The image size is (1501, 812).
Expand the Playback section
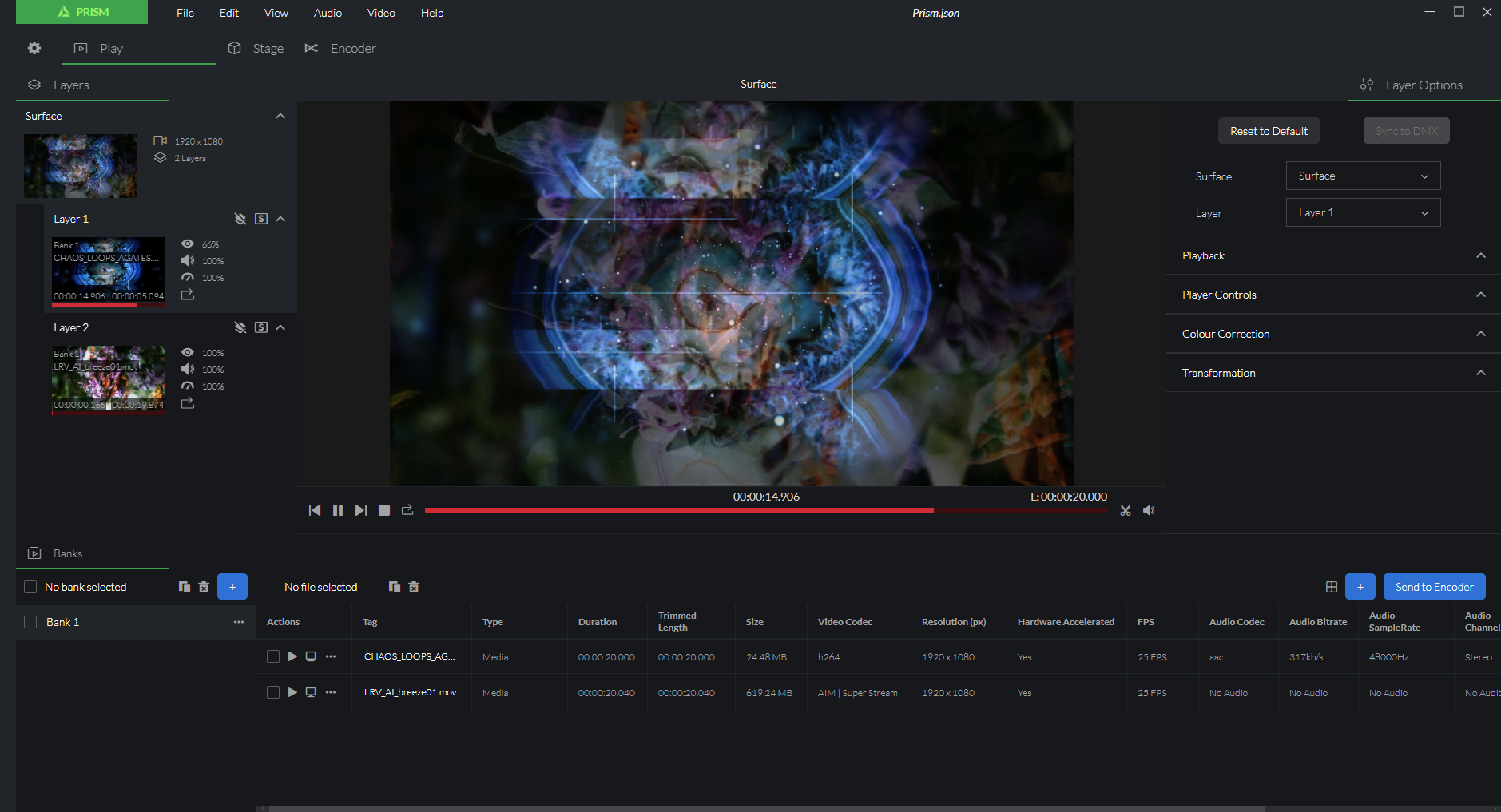pyautogui.click(x=1333, y=255)
